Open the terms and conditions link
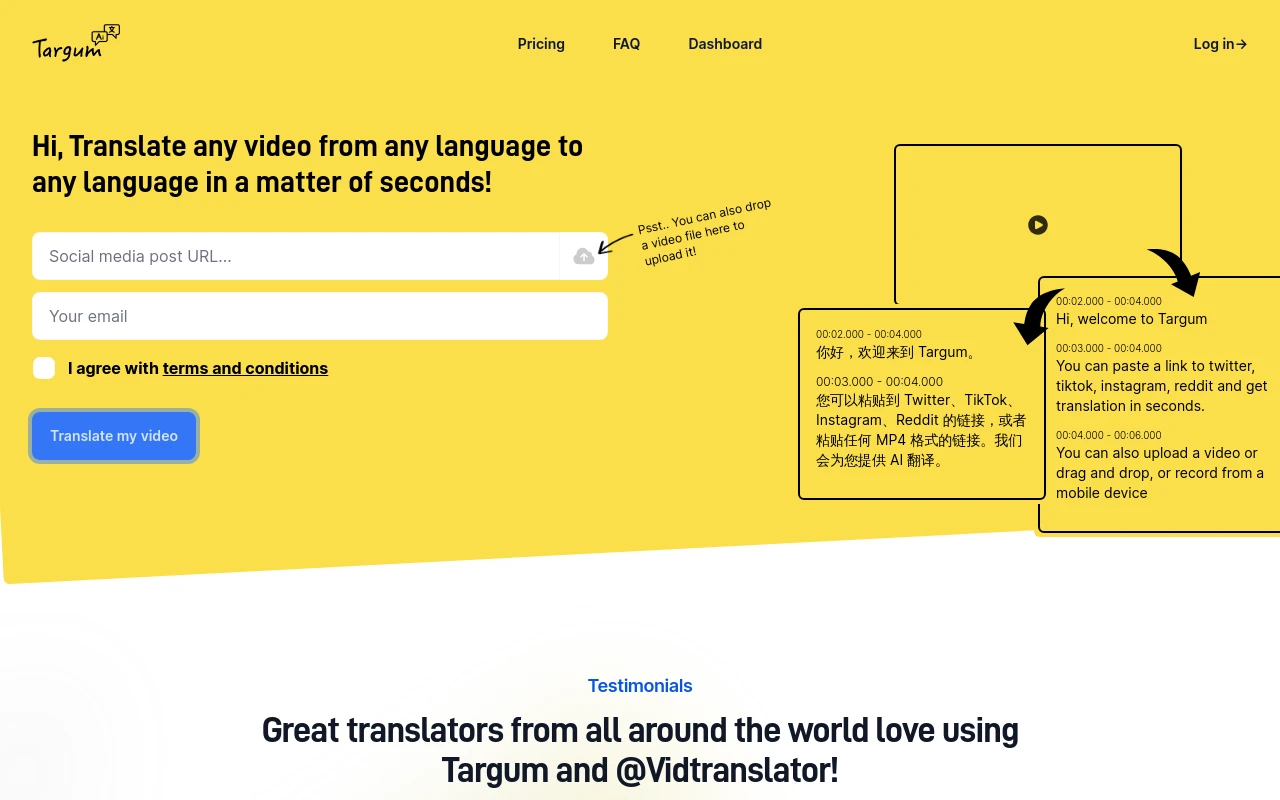This screenshot has width=1280, height=800. 245,368
